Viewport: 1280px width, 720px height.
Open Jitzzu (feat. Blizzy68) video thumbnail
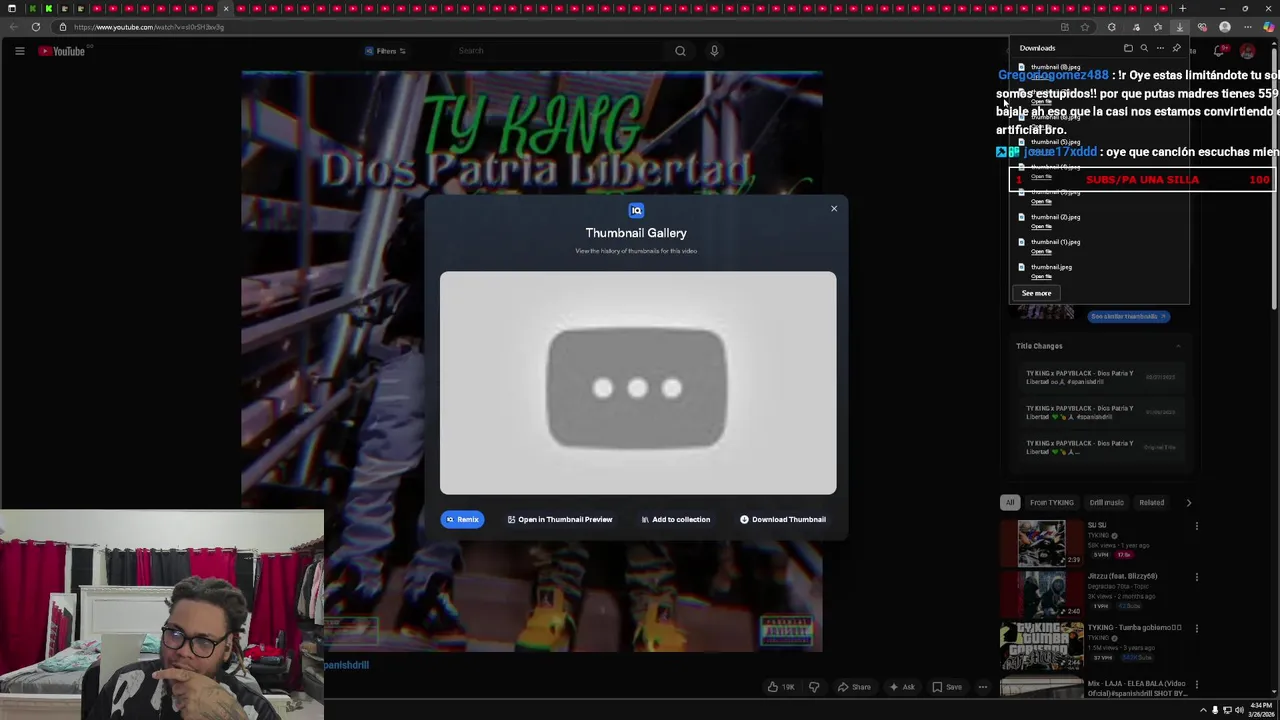click(x=1041, y=594)
